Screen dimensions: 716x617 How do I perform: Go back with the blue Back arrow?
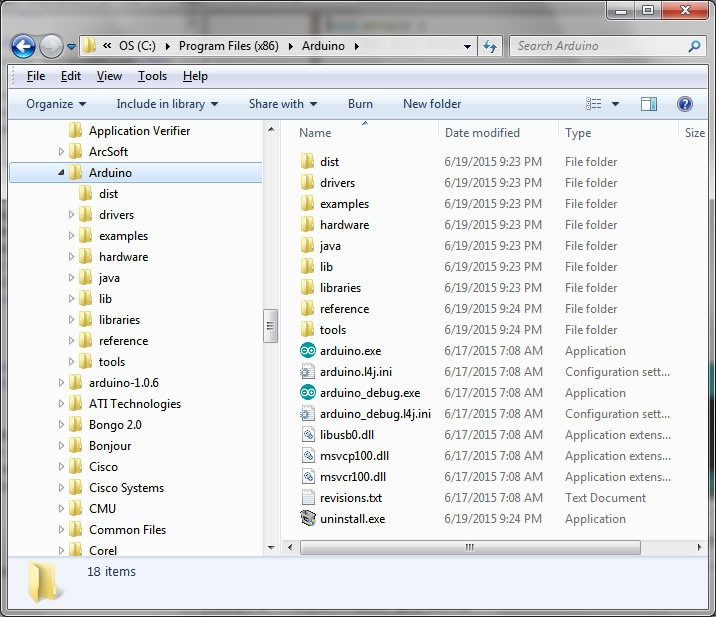coord(23,47)
